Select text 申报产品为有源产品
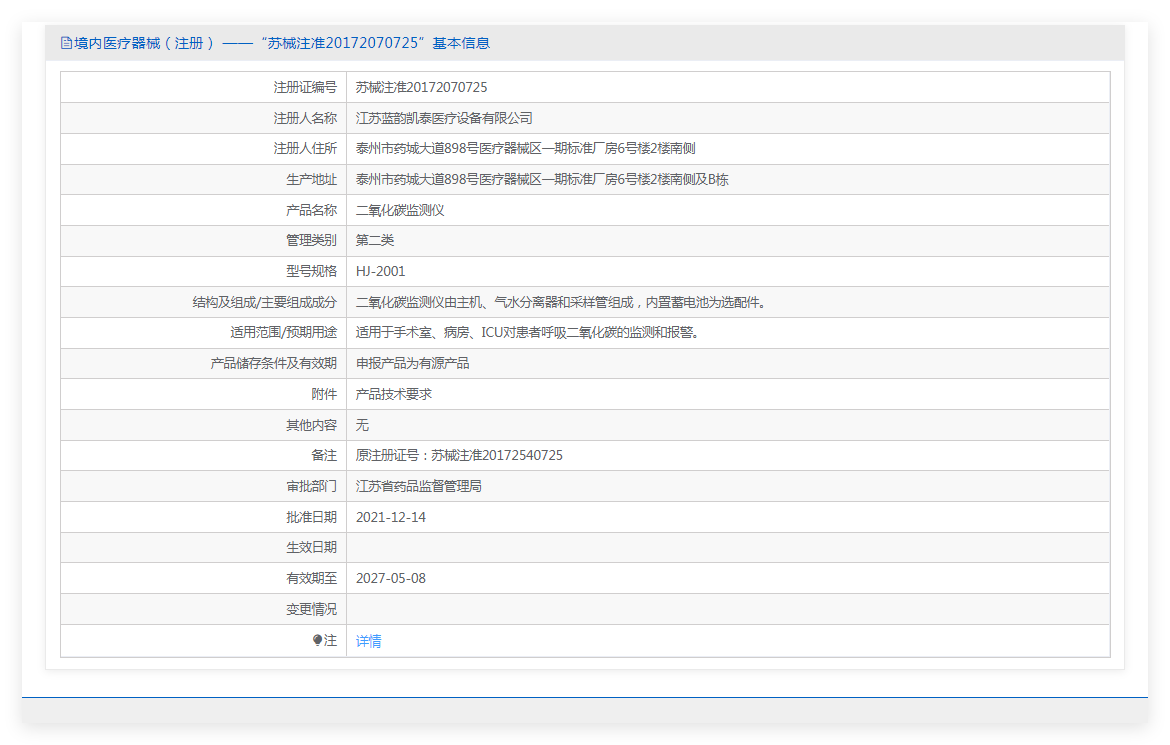The height and width of the screenshot is (745, 1170). (413, 364)
